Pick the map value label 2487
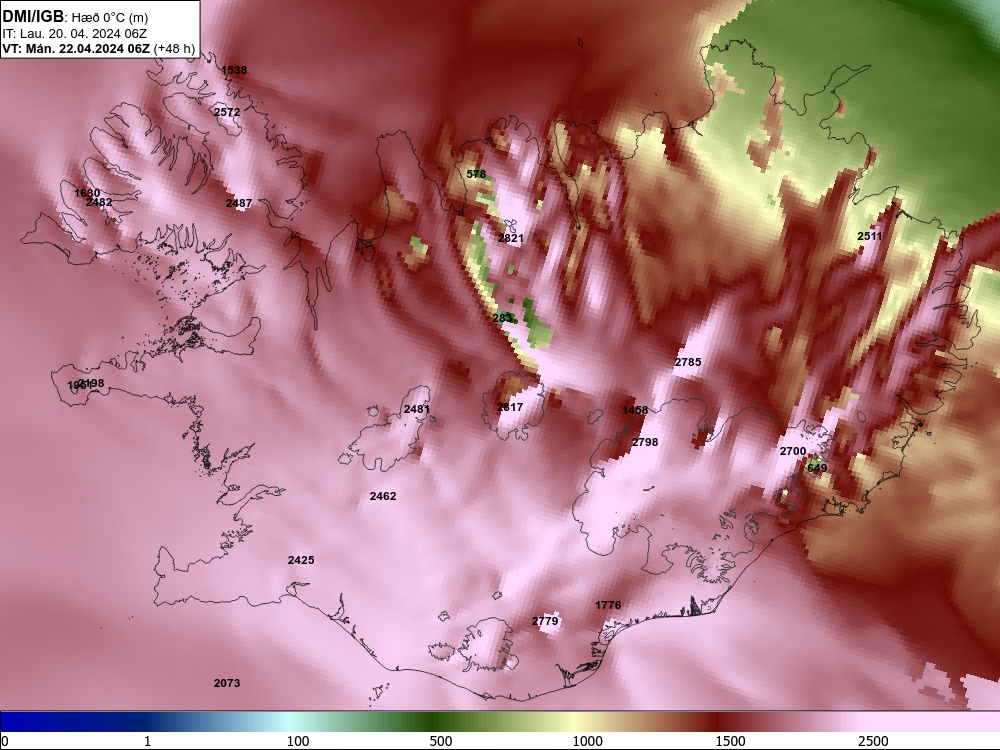Image resolution: width=1000 pixels, height=750 pixels. (239, 203)
